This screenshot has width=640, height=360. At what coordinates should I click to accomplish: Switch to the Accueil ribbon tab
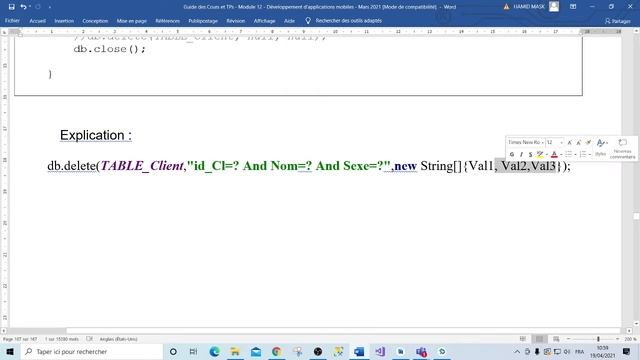click(37, 20)
